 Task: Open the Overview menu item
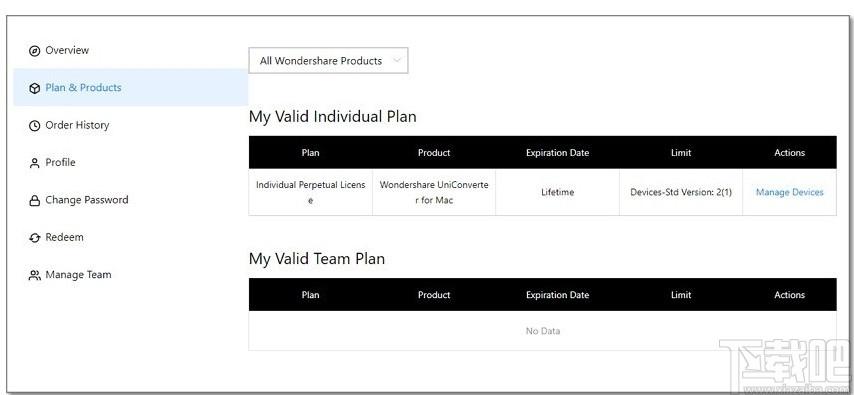point(66,50)
